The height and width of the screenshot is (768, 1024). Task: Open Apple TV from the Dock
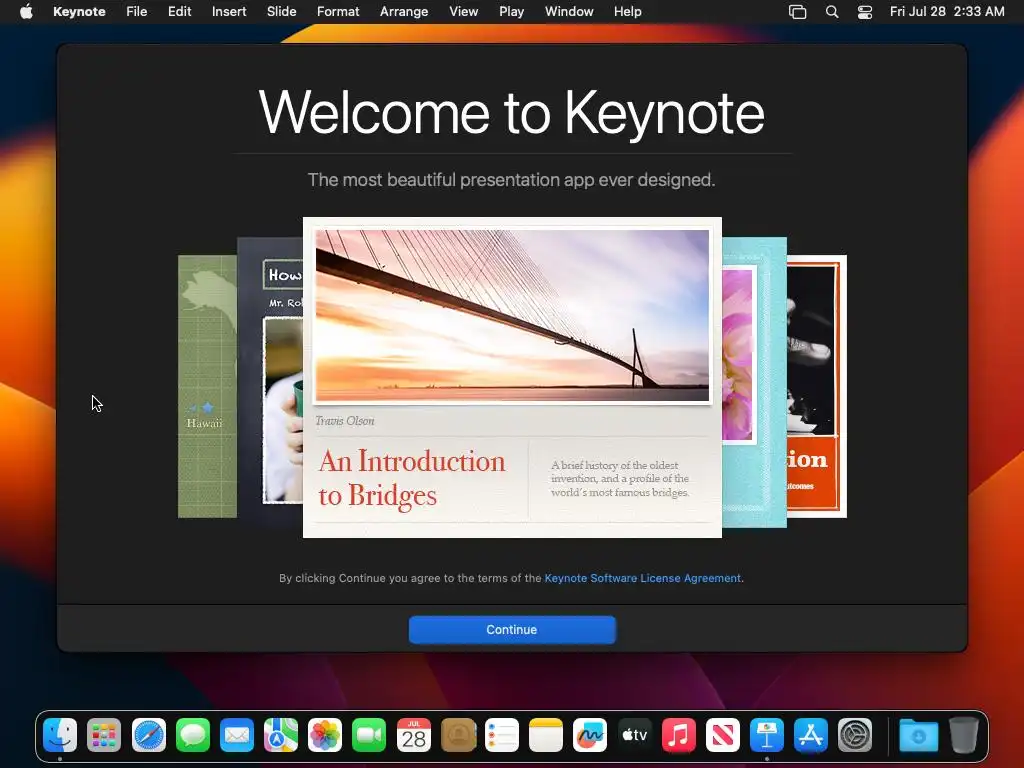pyautogui.click(x=634, y=735)
